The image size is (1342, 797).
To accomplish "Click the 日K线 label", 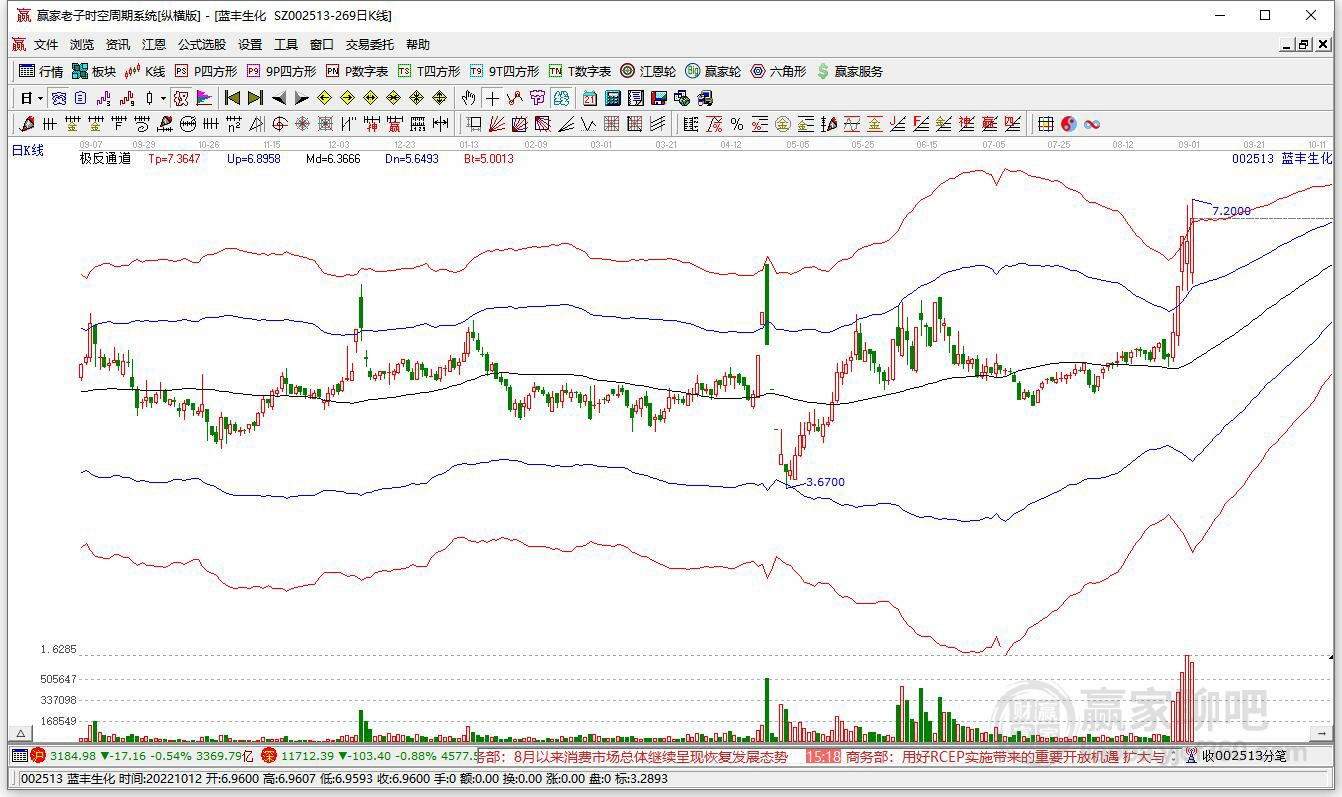I will 28,151.
